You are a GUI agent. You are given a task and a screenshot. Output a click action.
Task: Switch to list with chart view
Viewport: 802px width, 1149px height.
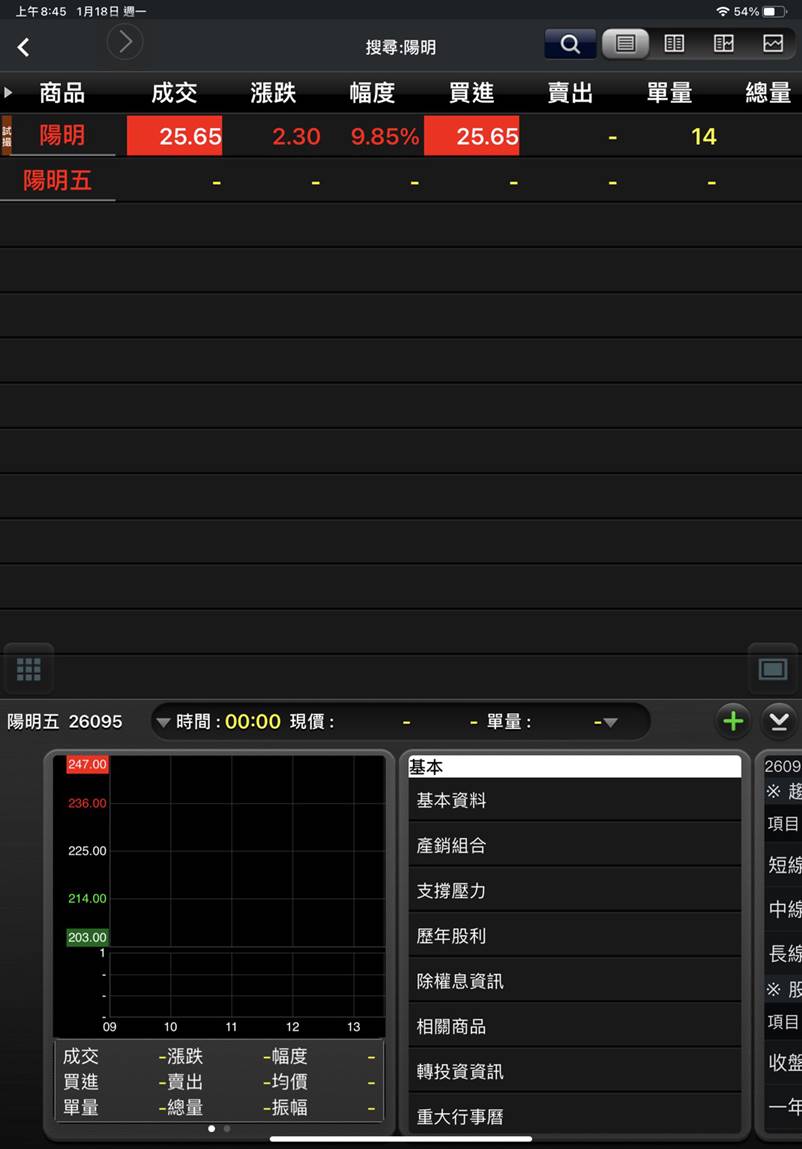click(724, 44)
